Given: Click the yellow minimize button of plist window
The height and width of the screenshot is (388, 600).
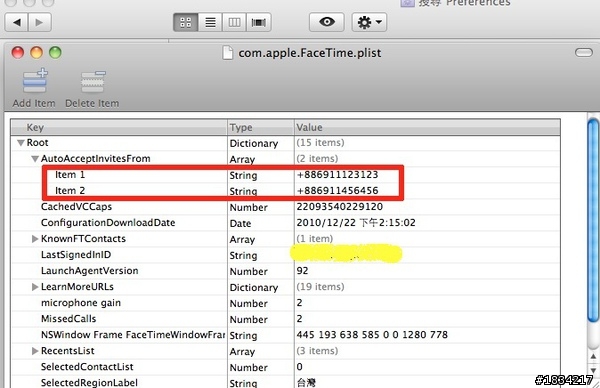Looking at the screenshot, I should (36, 53).
